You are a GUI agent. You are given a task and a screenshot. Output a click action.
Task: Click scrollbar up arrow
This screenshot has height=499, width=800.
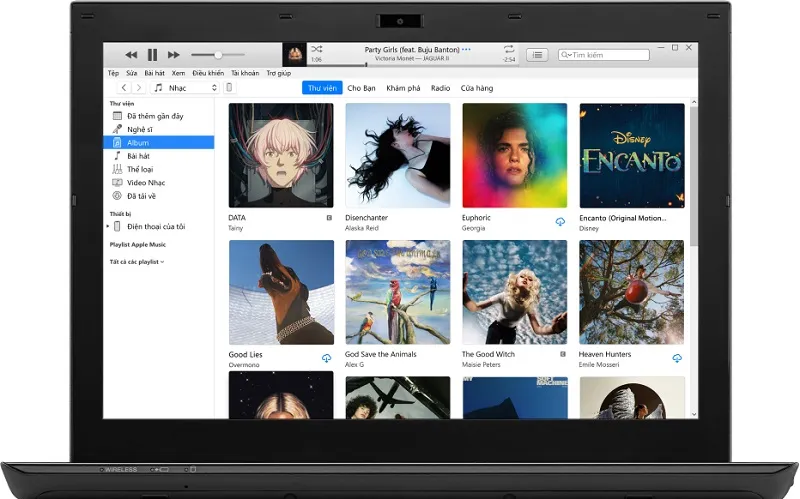pyautogui.click(x=694, y=103)
